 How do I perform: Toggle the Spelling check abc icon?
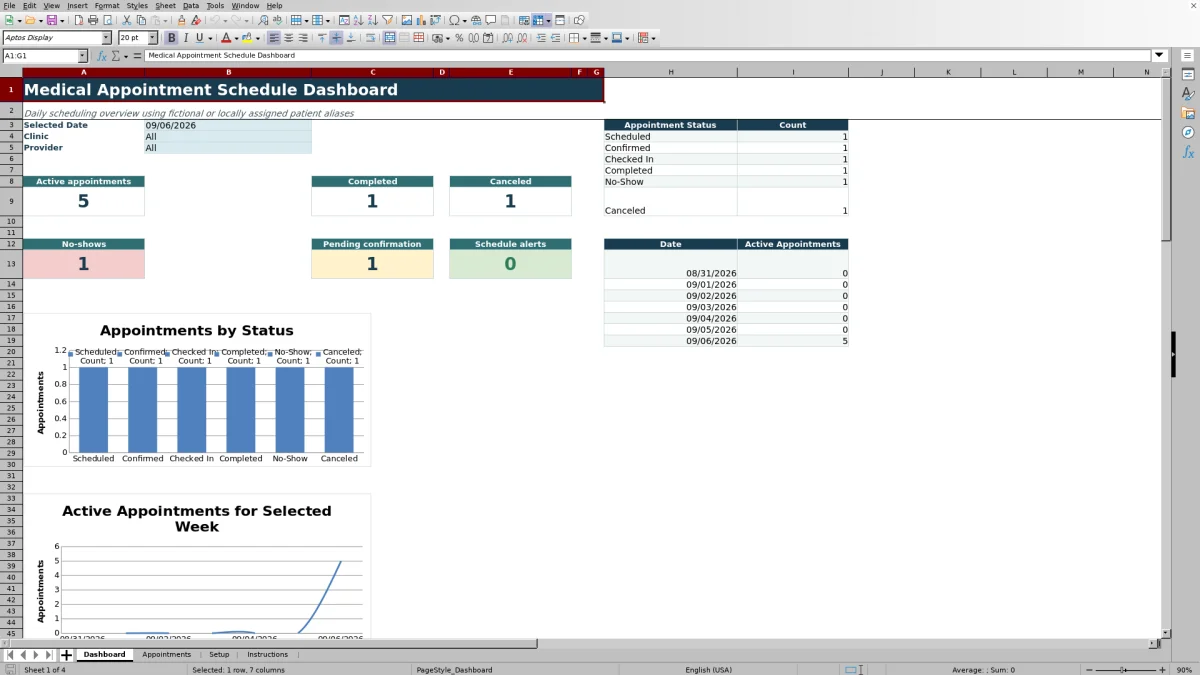(277, 20)
